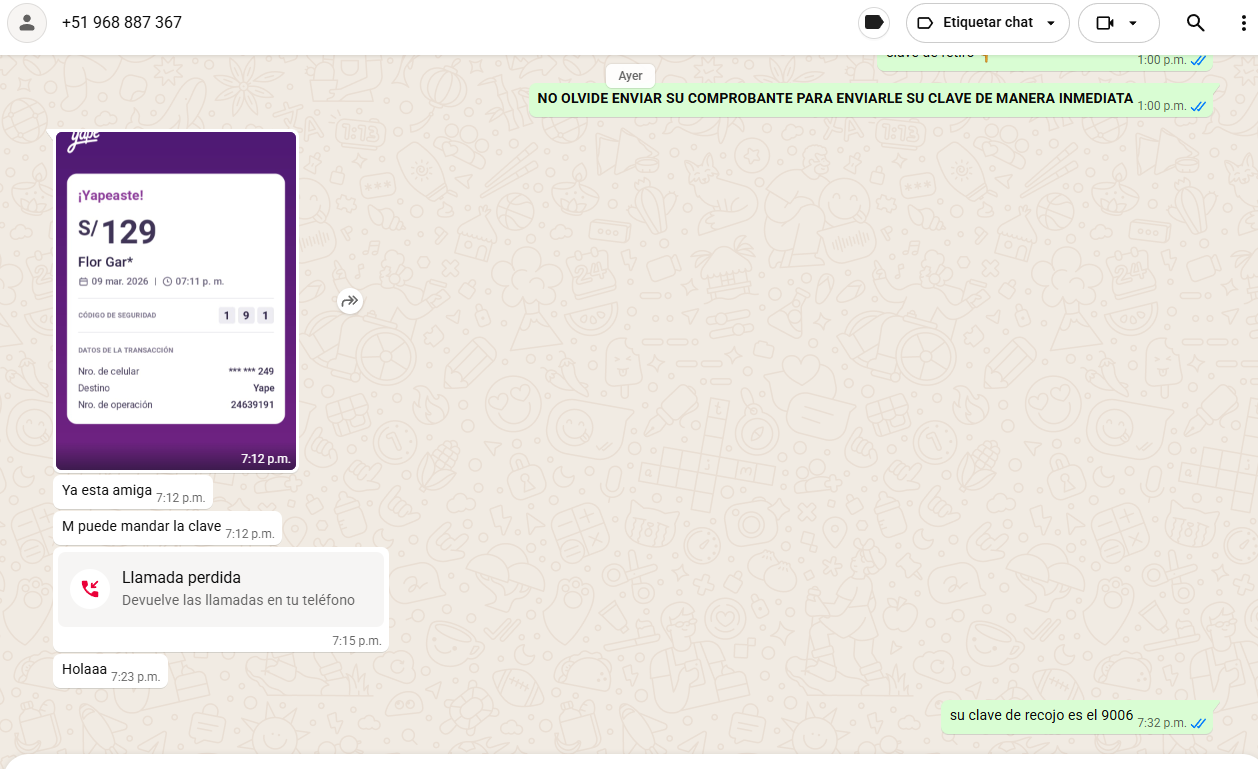The image size is (1258, 769).
Task: Select the "Holaaa" message bubble
Action: click(x=85, y=670)
